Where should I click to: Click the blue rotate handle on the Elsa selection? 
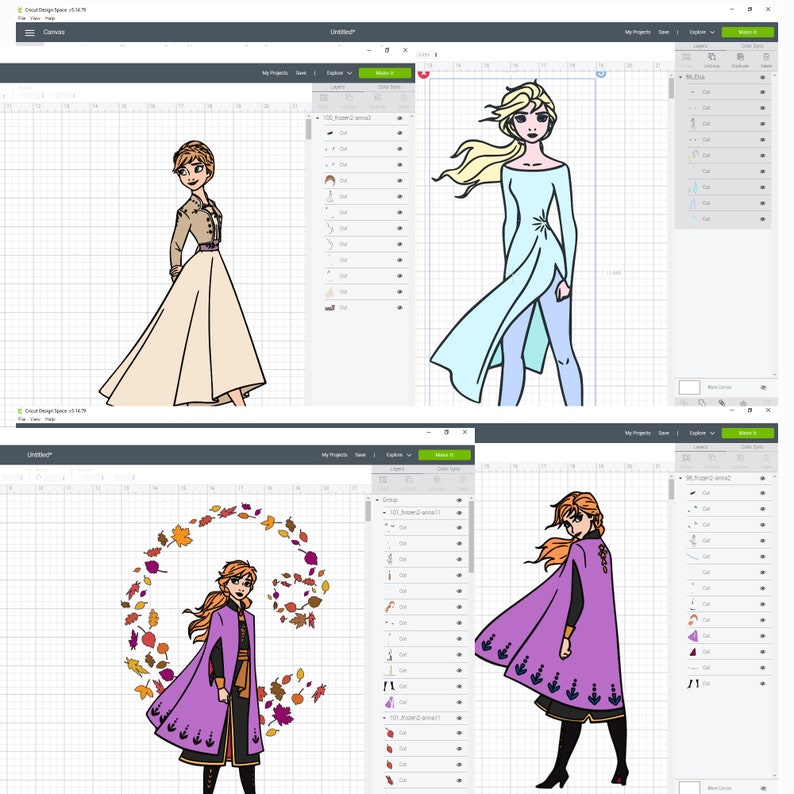pyautogui.click(x=601, y=73)
